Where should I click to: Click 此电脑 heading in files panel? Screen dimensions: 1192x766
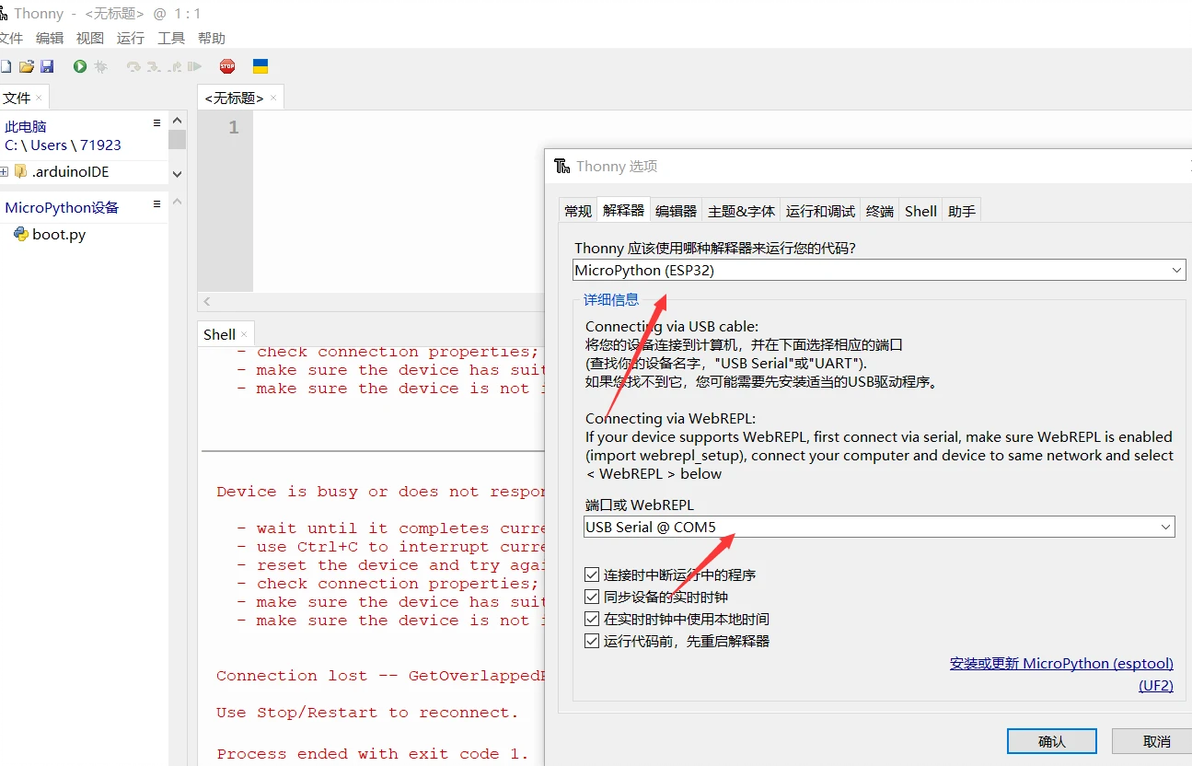[26, 126]
